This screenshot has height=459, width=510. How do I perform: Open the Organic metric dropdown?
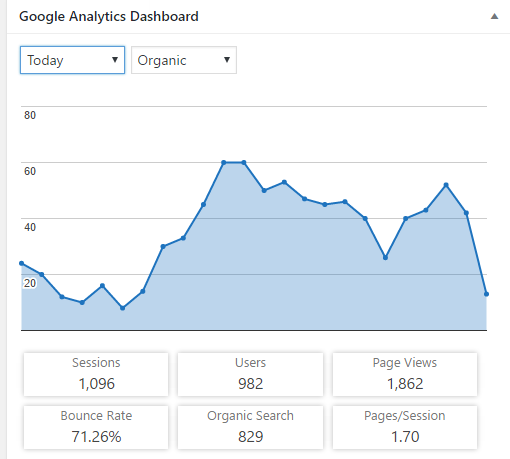coord(184,60)
